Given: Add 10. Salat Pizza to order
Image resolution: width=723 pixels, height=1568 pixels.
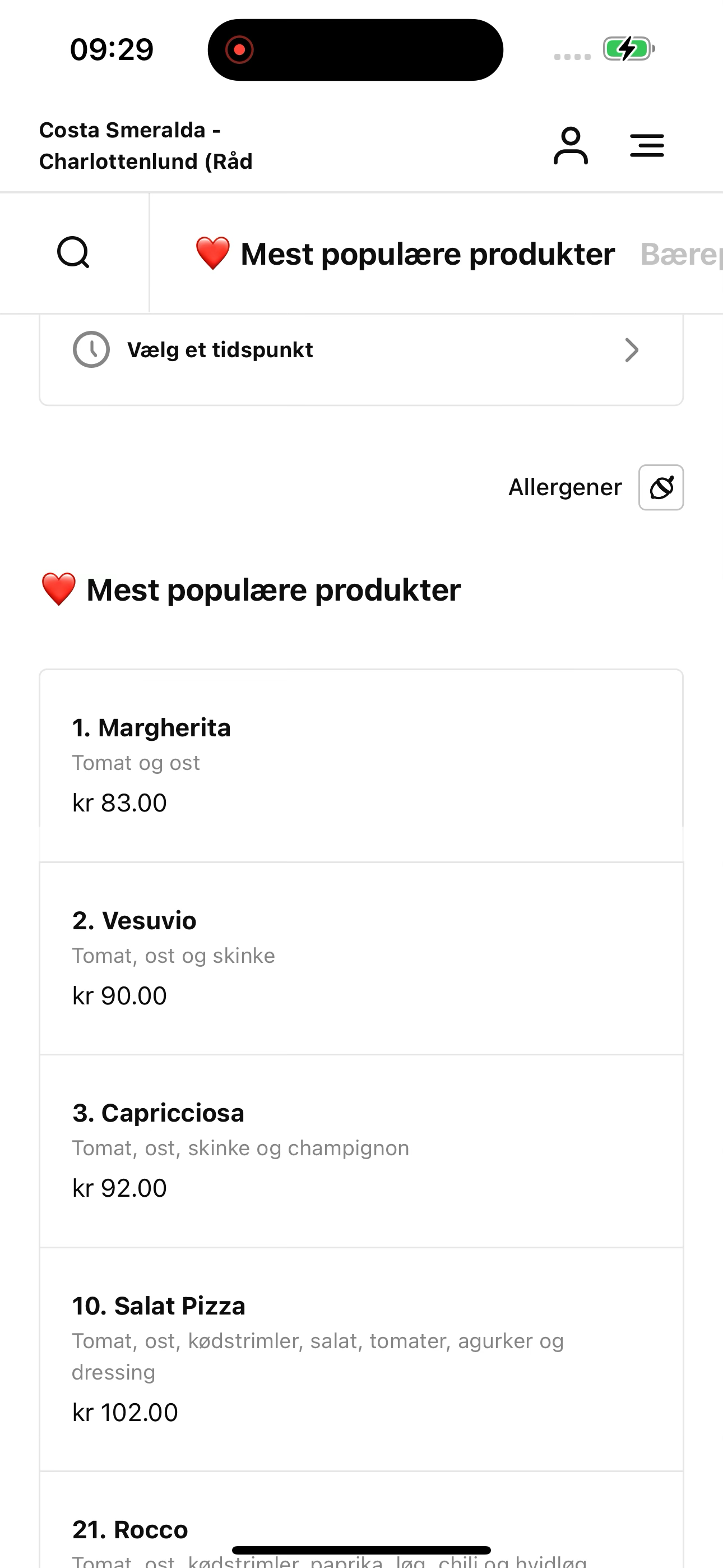Looking at the screenshot, I should coord(361,1359).
